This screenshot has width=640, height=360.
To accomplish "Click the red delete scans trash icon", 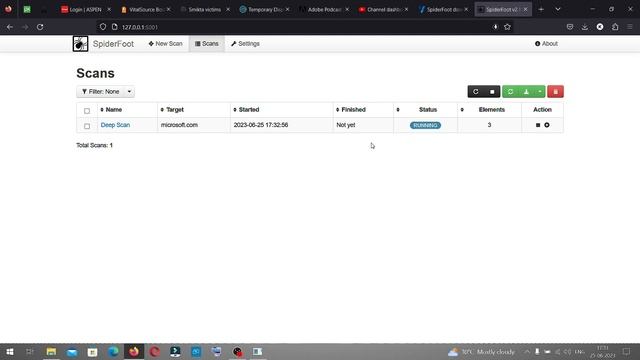I will (x=556, y=91).
